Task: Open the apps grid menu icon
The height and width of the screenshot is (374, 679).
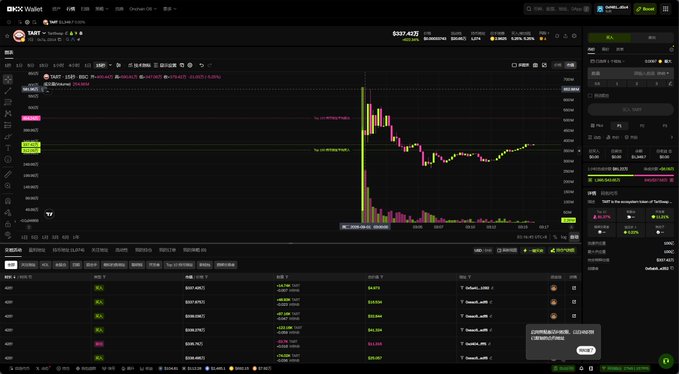Action: [666, 9]
